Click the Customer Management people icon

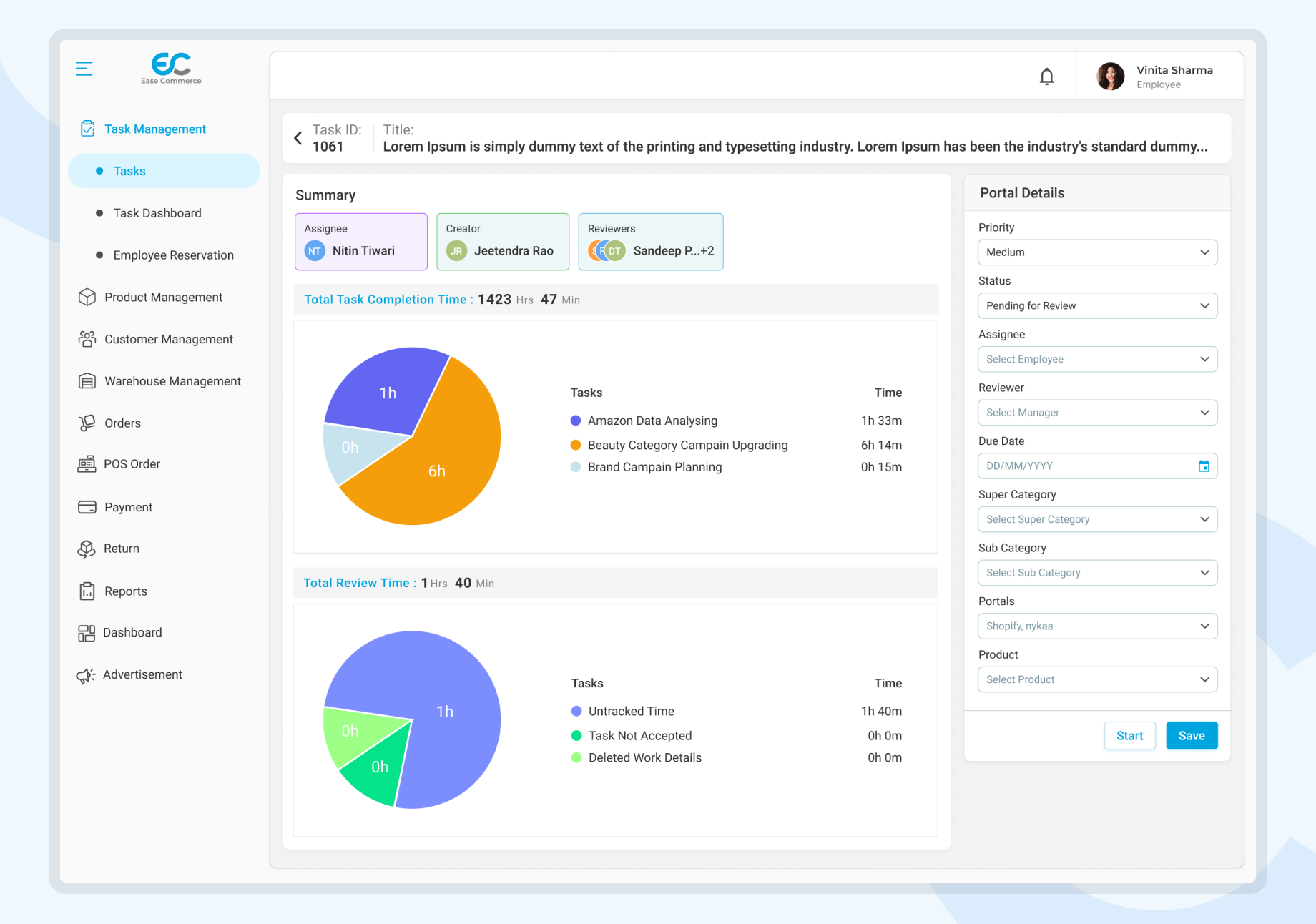point(87,339)
